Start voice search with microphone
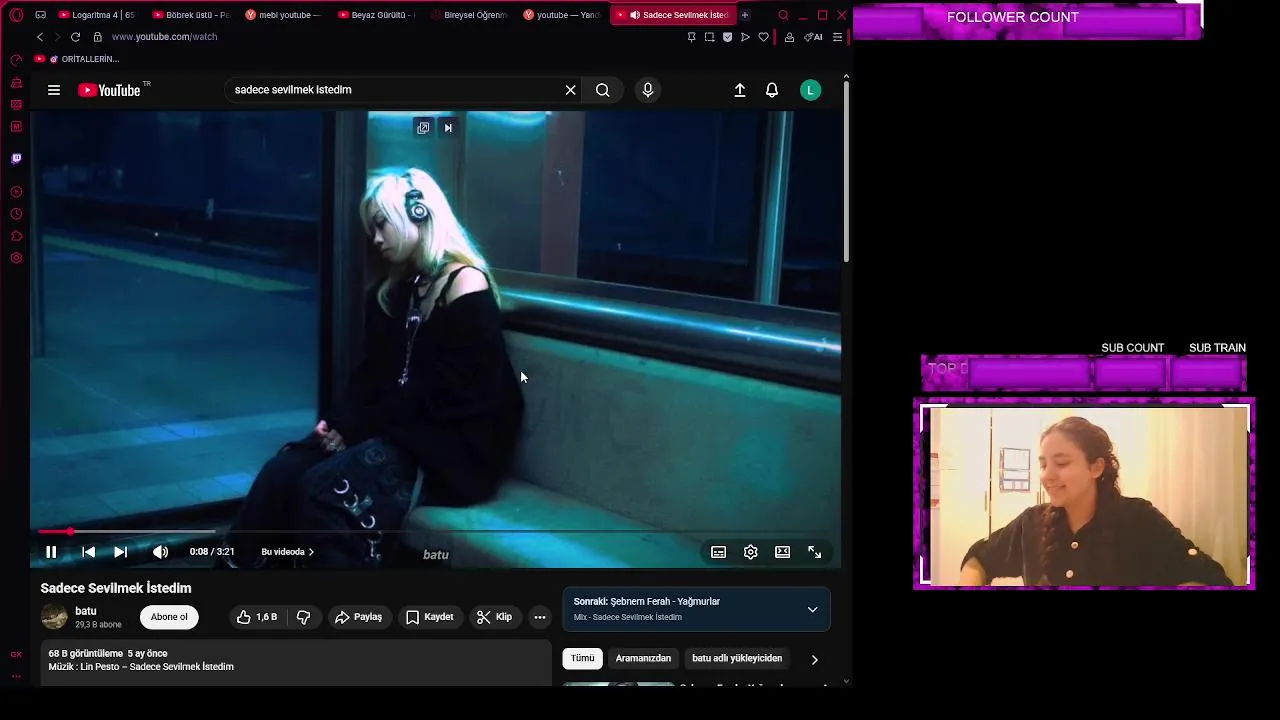The image size is (1280, 720). point(648,90)
